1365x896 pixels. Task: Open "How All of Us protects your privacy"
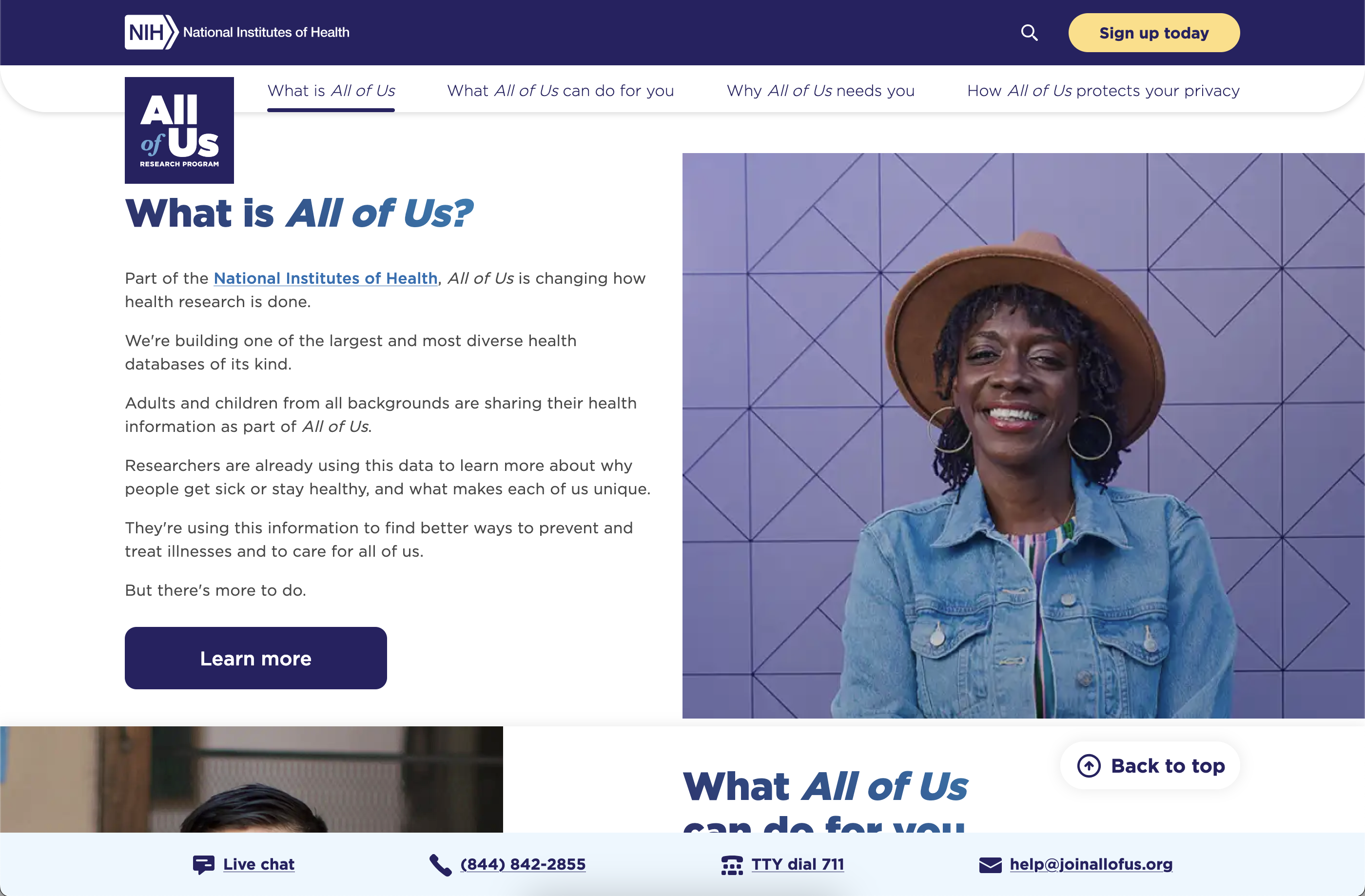[x=1103, y=91]
